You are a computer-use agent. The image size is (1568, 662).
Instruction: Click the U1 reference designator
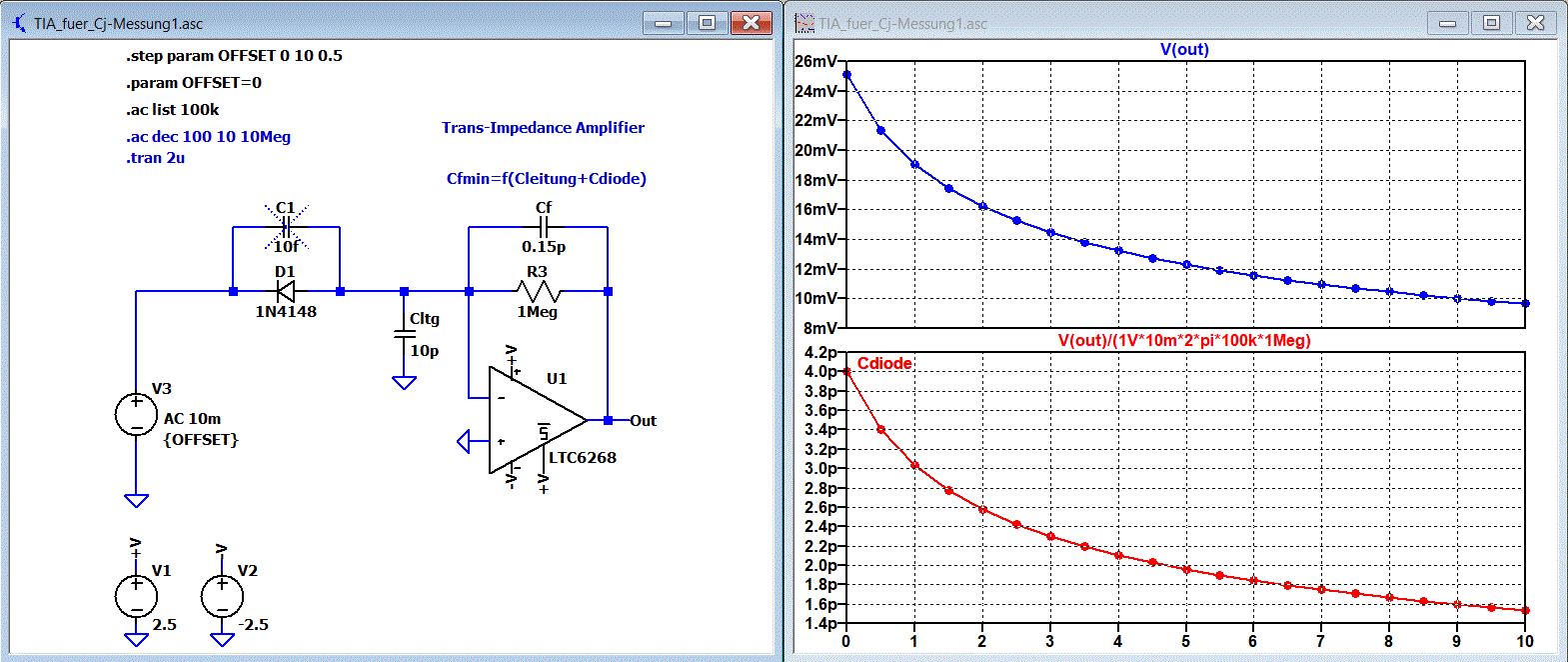point(557,378)
